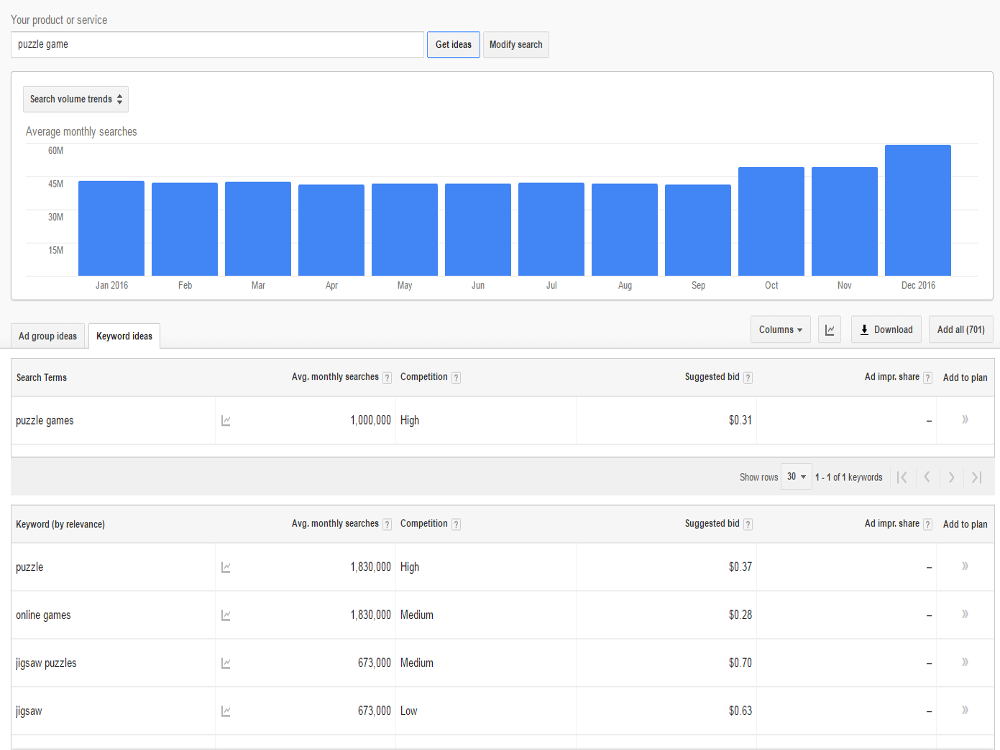1000x750 pixels.
Task: Click 'puzzle' keyword text
Action: (x=29, y=568)
